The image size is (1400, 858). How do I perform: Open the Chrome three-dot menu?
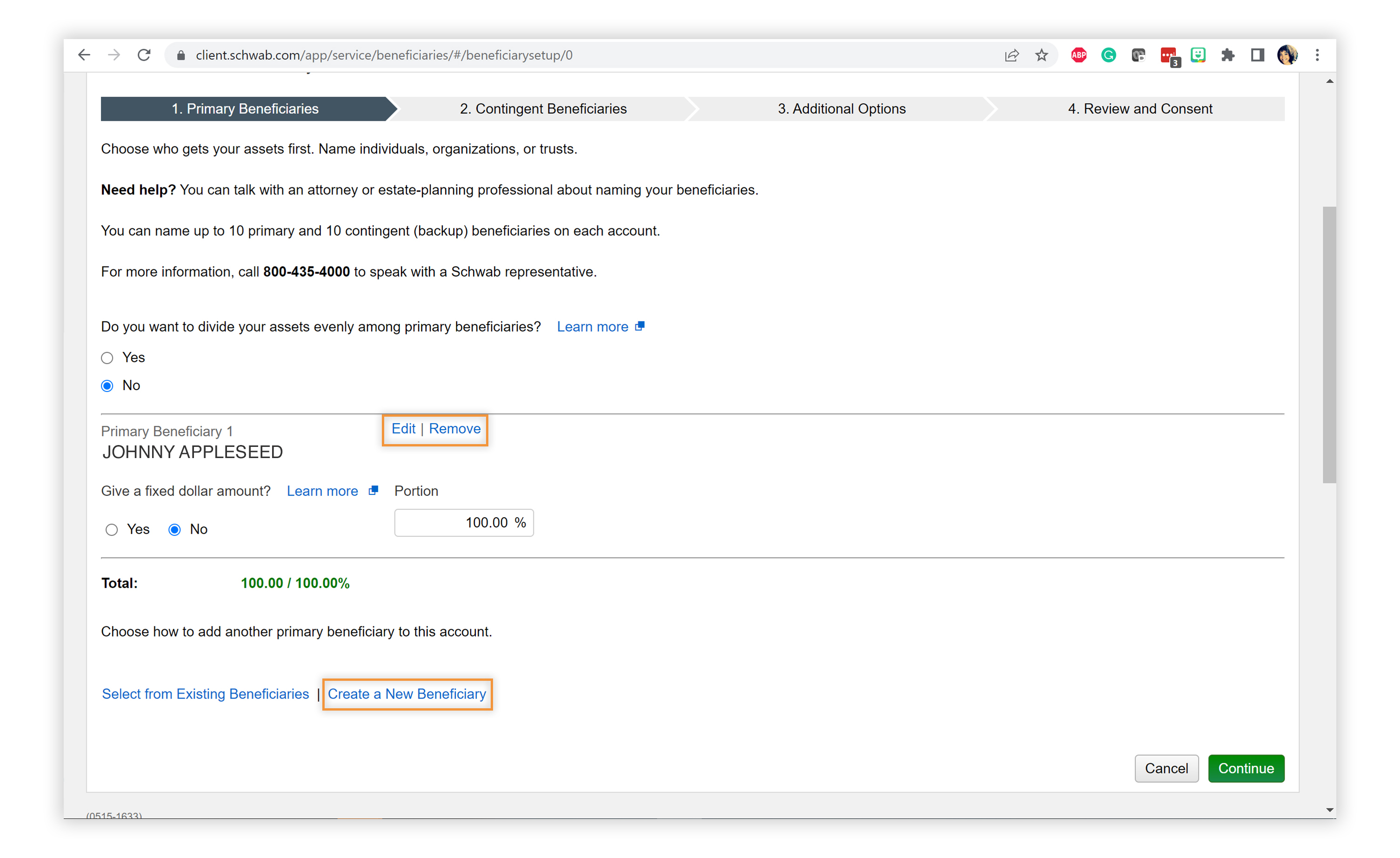(x=1317, y=55)
